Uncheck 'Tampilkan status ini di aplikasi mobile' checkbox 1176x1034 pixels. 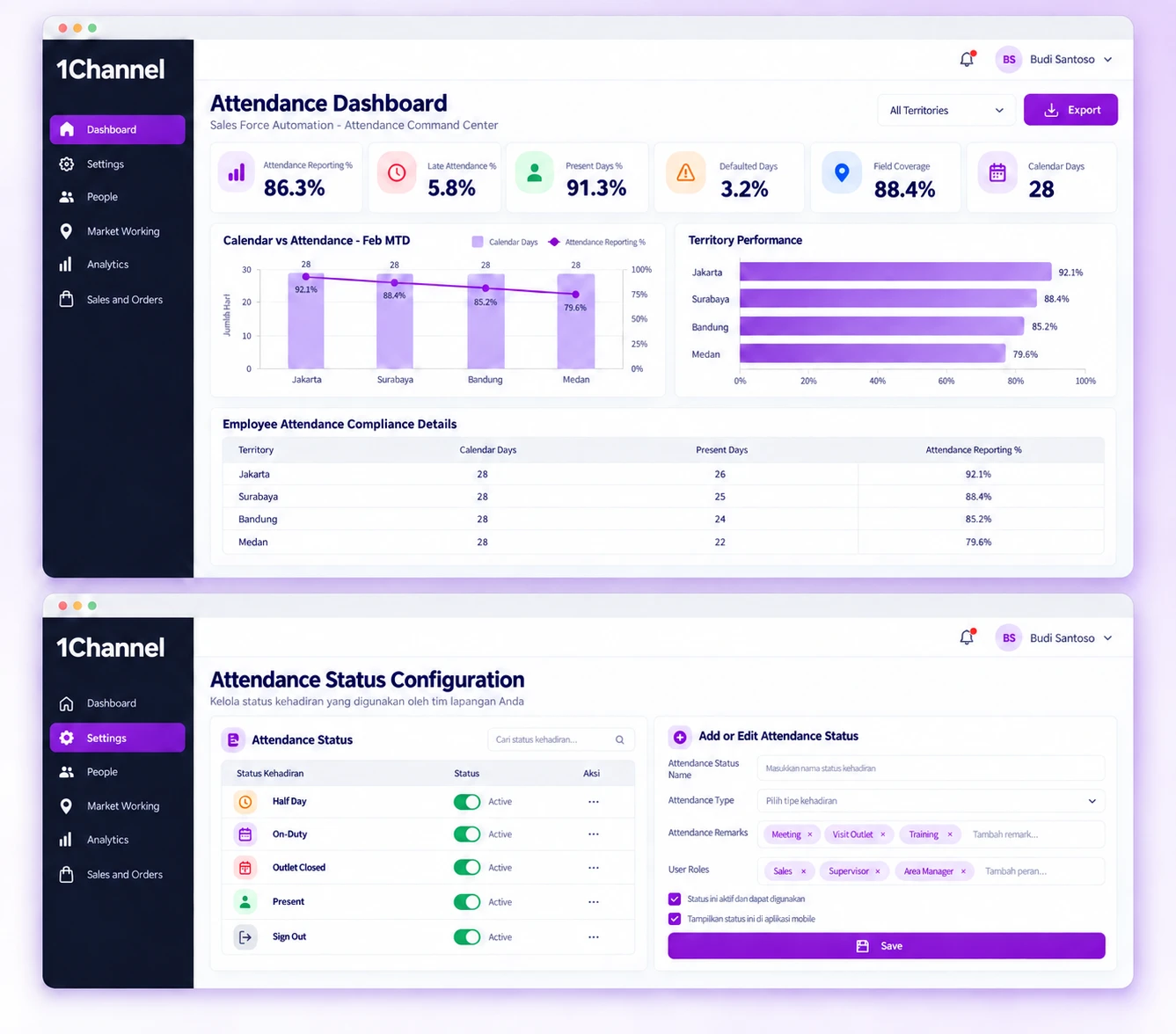point(675,919)
